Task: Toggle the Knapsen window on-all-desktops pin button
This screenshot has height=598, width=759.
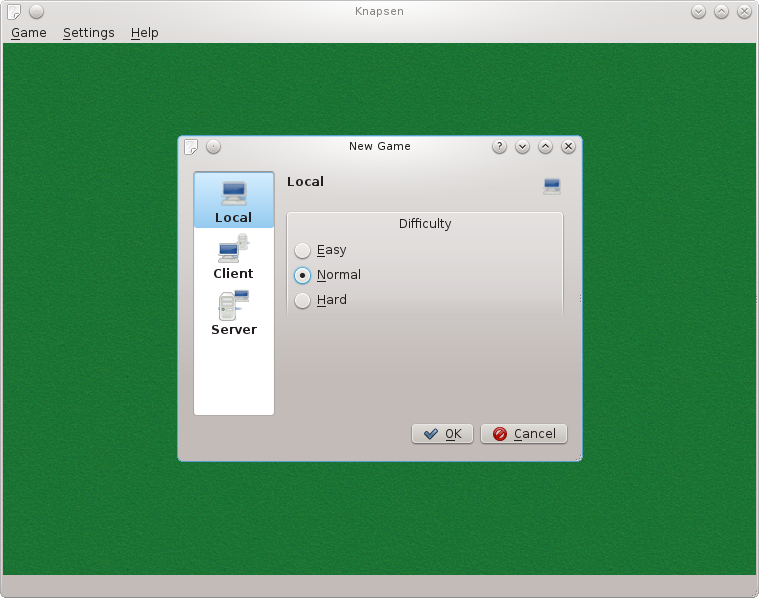Action: (36, 11)
